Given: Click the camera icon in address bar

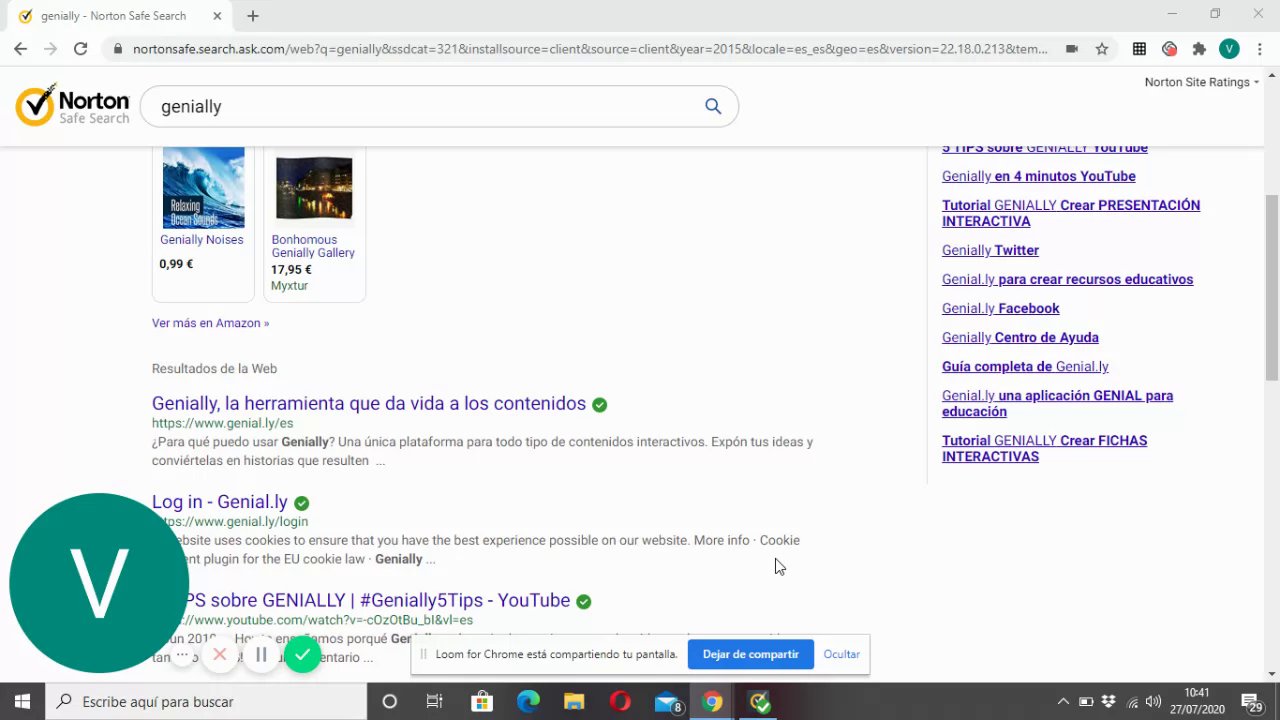Looking at the screenshot, I should tap(1071, 49).
